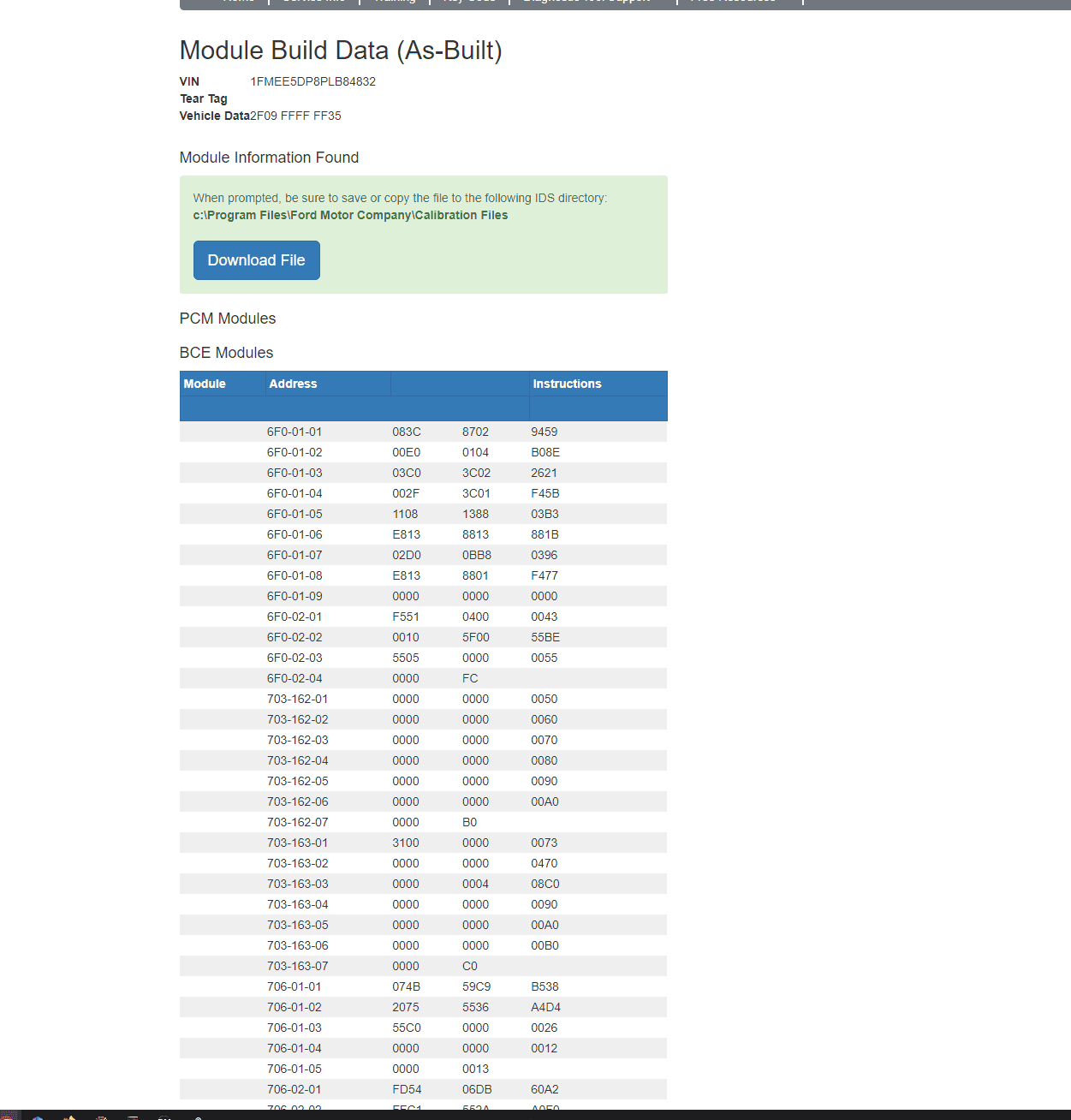The width and height of the screenshot is (1071, 1120).
Task: Click the PCM Modules heading
Action: (228, 319)
